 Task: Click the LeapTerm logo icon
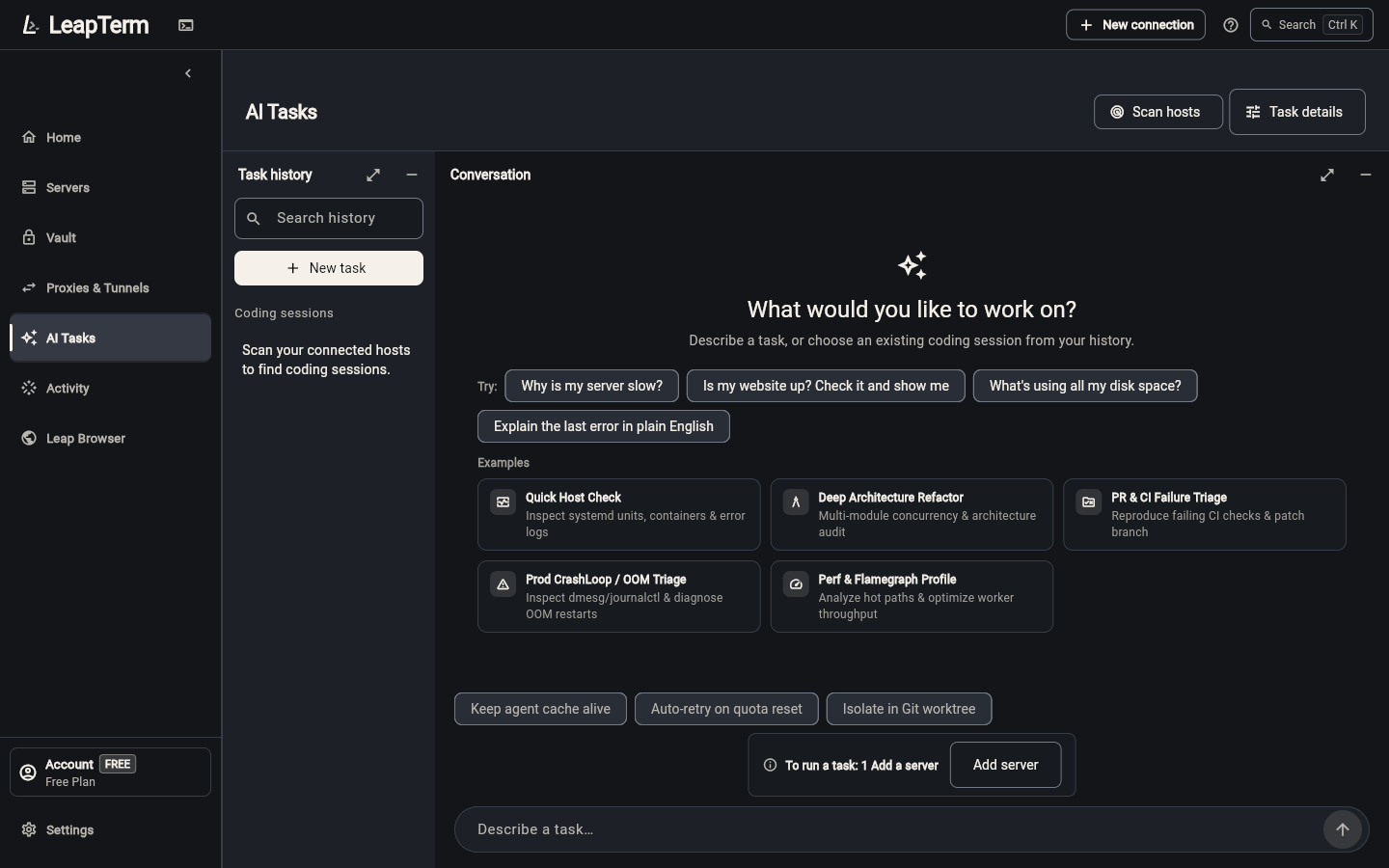30,25
